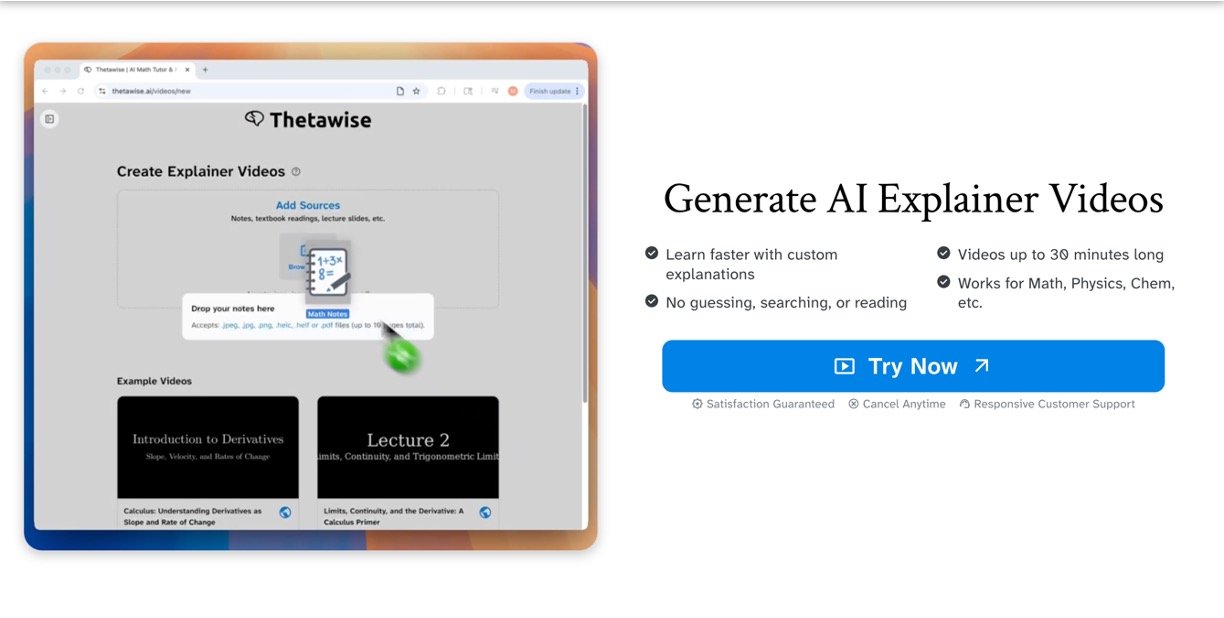
Task: Click the globe icon on the Limits video card
Action: pos(485,512)
